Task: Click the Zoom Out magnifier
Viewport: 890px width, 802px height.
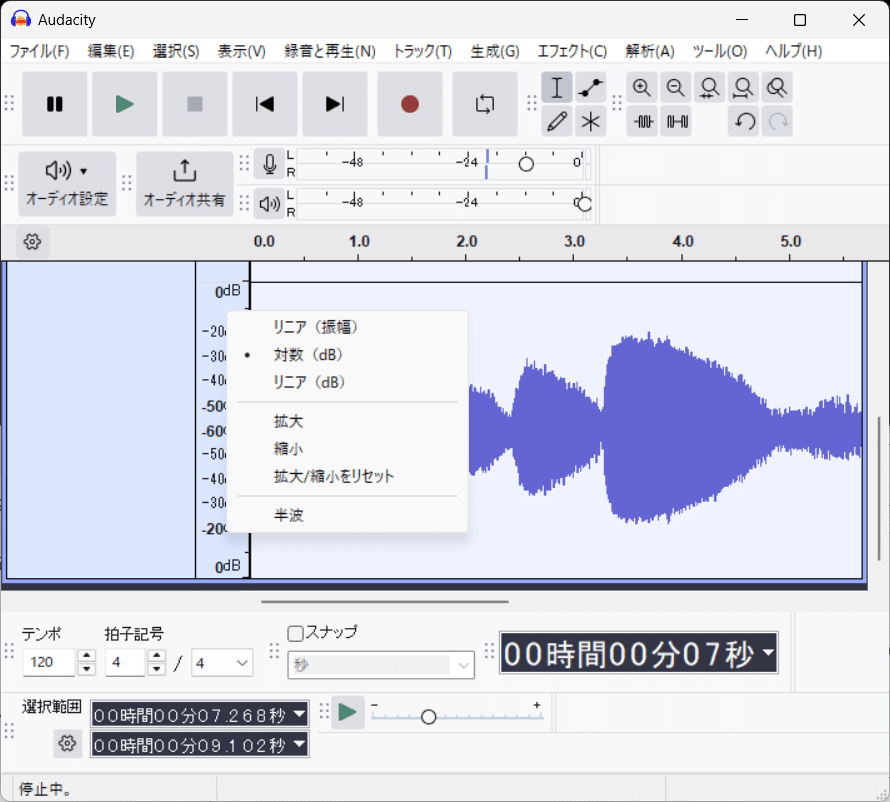Action: point(675,87)
